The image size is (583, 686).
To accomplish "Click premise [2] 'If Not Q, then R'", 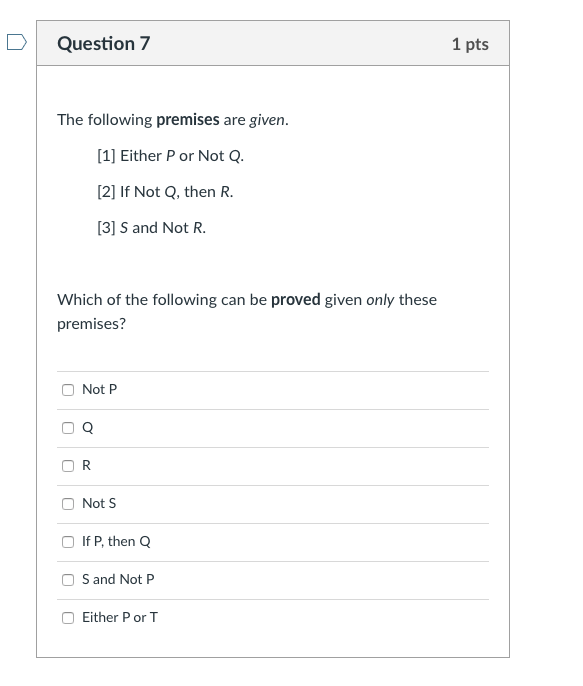I will pyautogui.click(x=165, y=192).
